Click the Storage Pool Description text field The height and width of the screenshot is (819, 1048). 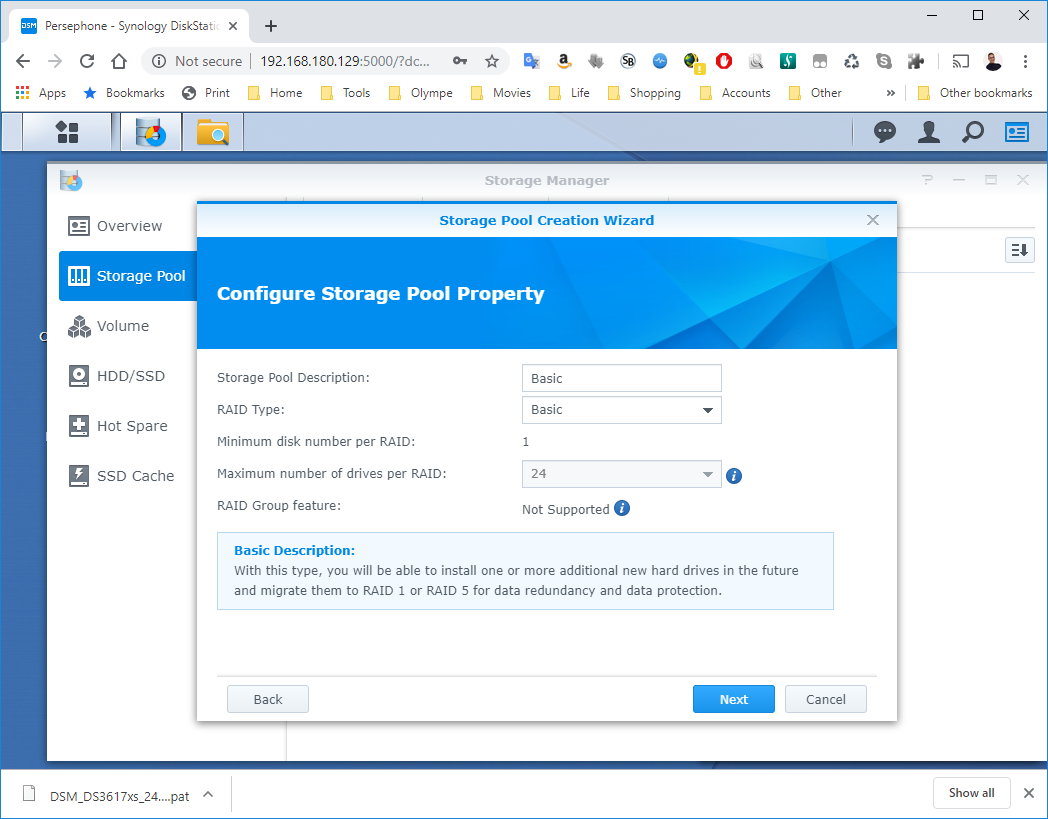pos(621,378)
